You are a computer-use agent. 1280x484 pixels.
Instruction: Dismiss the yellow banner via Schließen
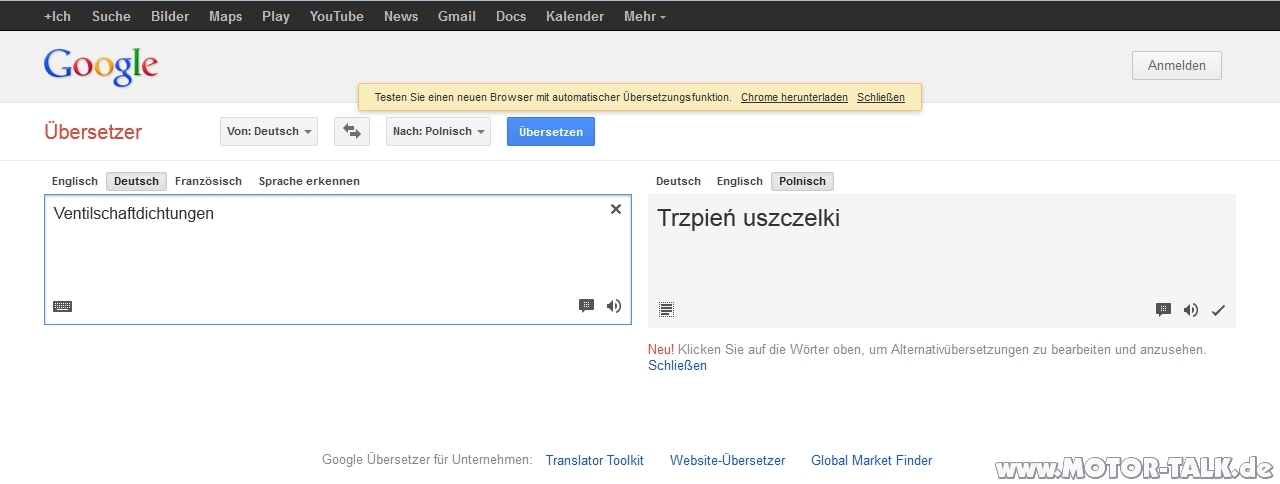(x=881, y=97)
